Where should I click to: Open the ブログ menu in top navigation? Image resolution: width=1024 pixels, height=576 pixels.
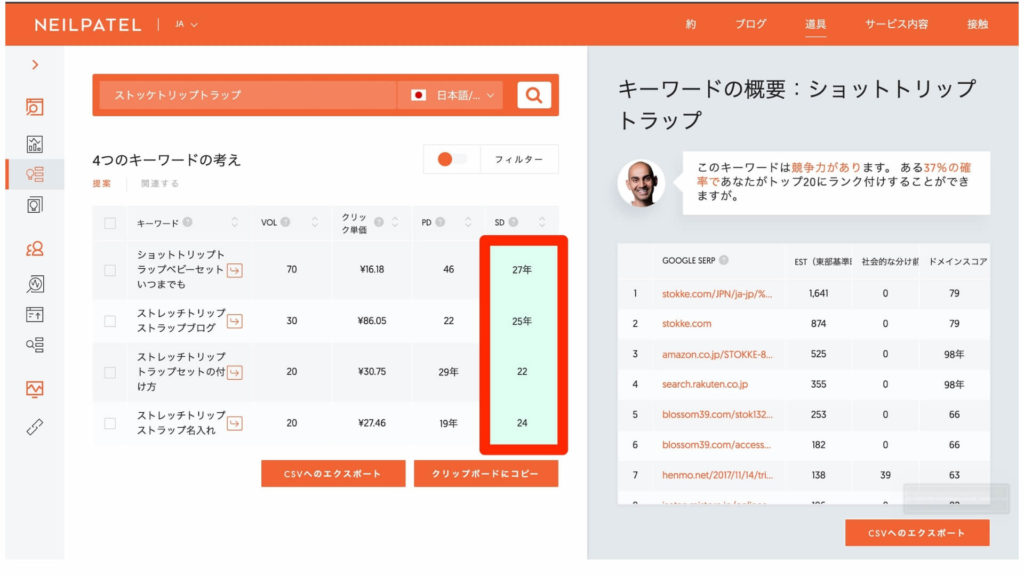(750, 24)
